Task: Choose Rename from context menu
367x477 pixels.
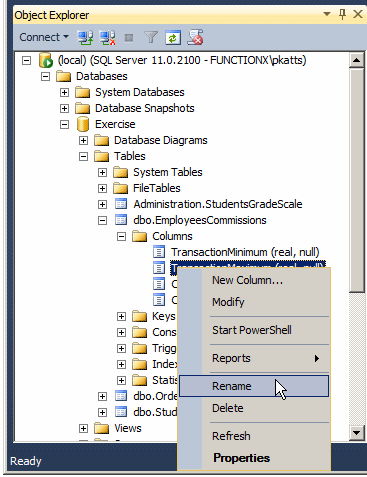Action: pos(254,386)
